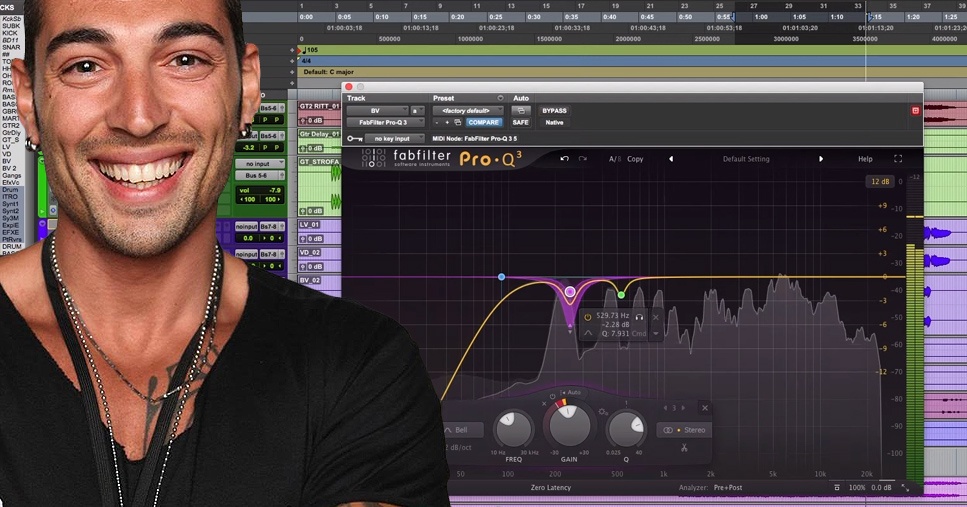Image resolution: width=967 pixels, height=507 pixels.
Task: Click the Copy button next to A/B
Action: [x=635, y=159]
